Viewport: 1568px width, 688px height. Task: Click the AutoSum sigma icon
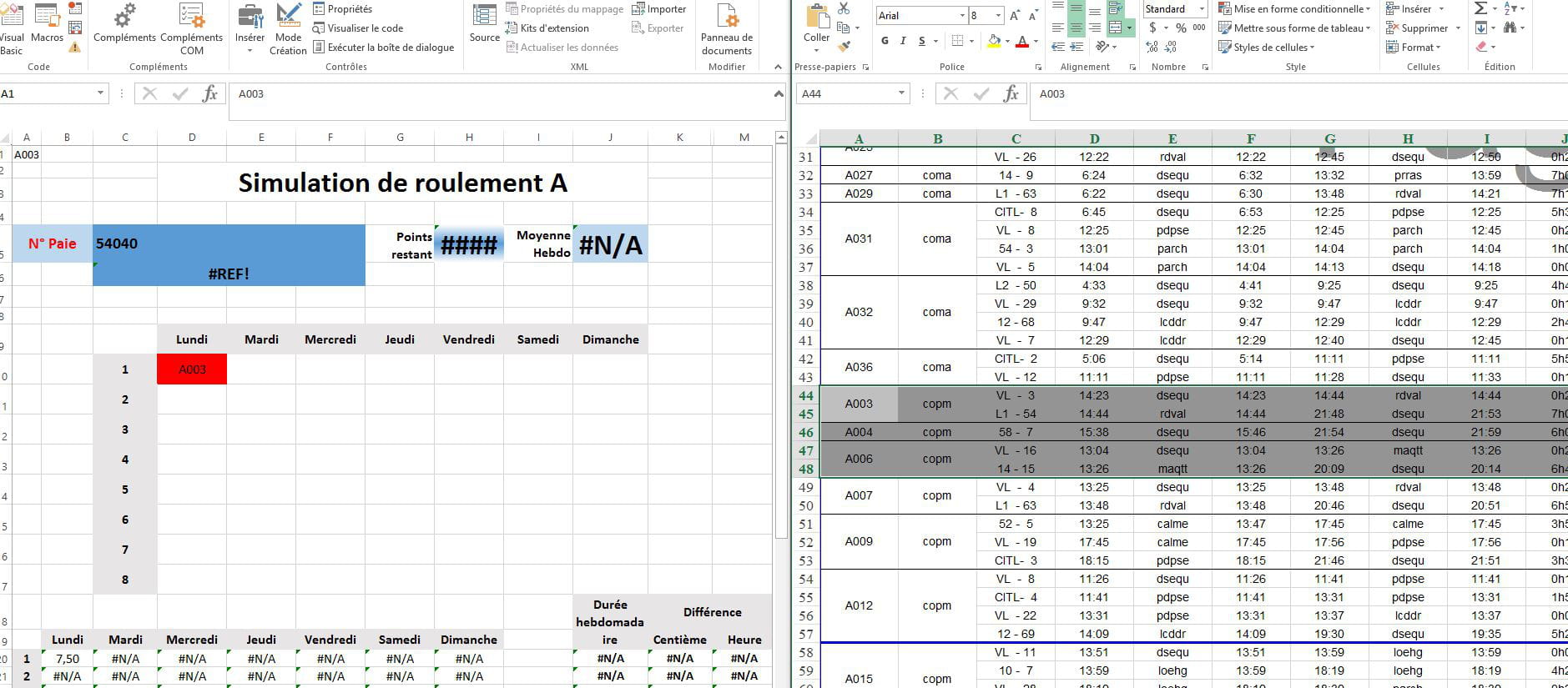pos(1480,8)
